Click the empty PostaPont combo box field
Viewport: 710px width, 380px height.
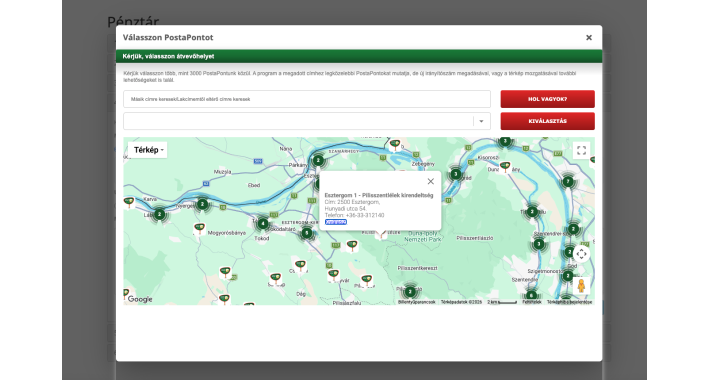(307, 121)
